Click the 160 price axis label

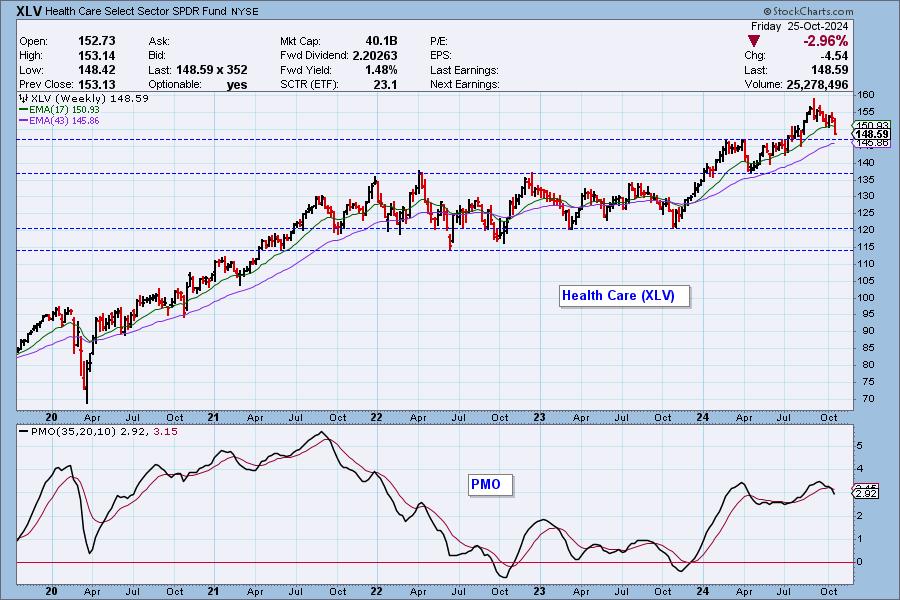click(x=865, y=95)
